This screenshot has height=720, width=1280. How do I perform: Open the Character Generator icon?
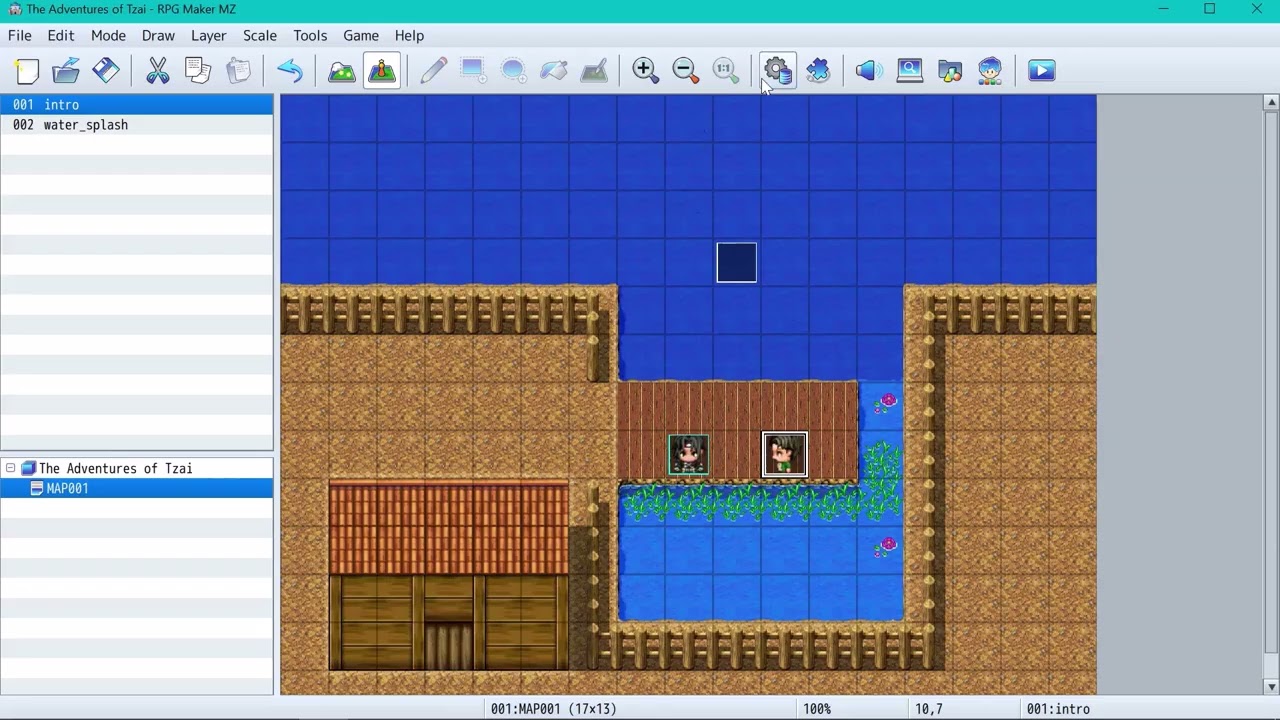pos(990,71)
